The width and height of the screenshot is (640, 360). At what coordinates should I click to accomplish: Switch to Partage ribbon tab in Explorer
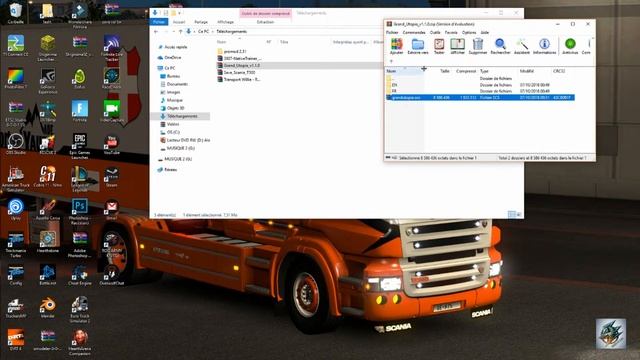201,22
